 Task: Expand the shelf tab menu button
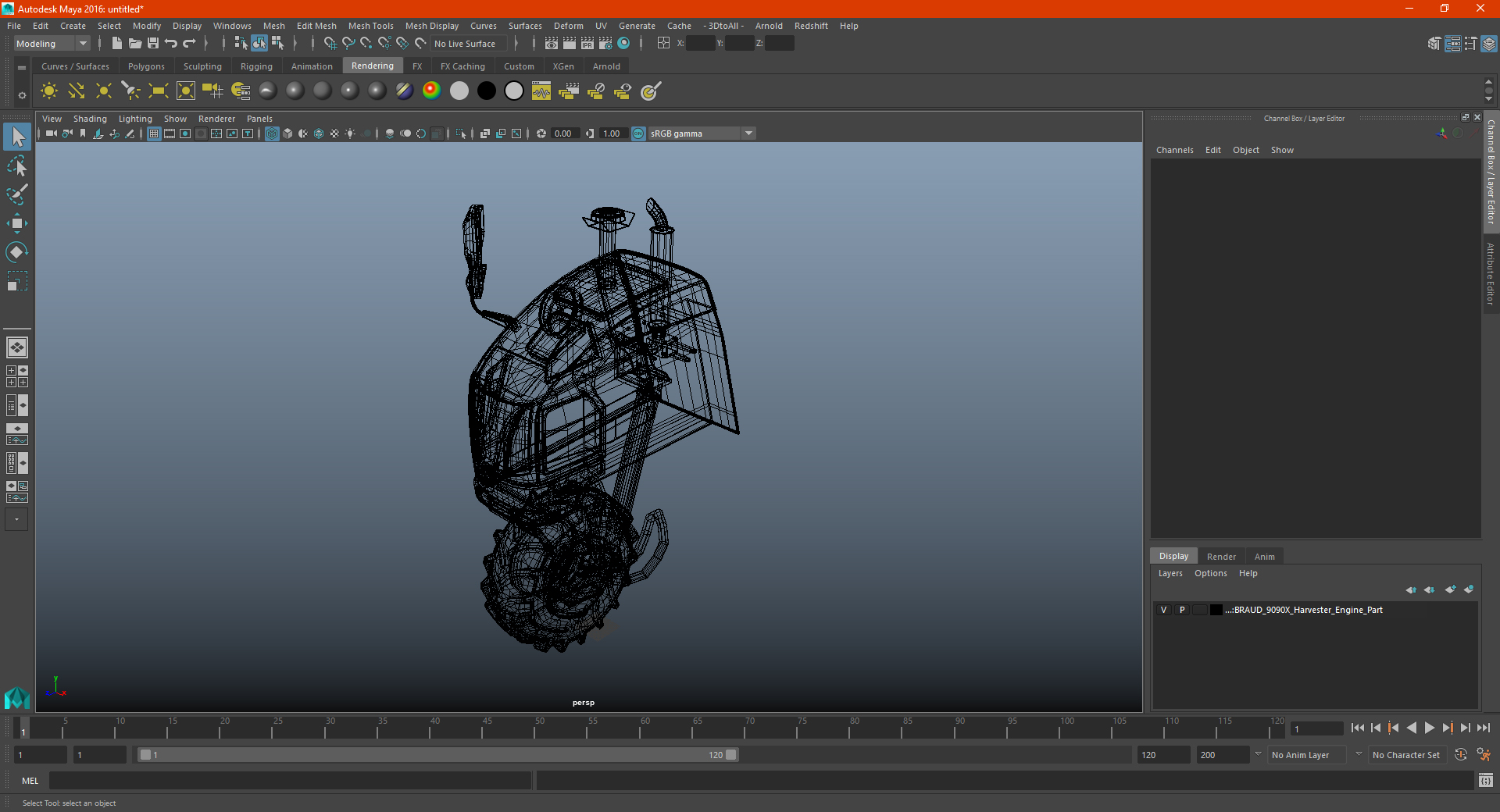point(22,68)
